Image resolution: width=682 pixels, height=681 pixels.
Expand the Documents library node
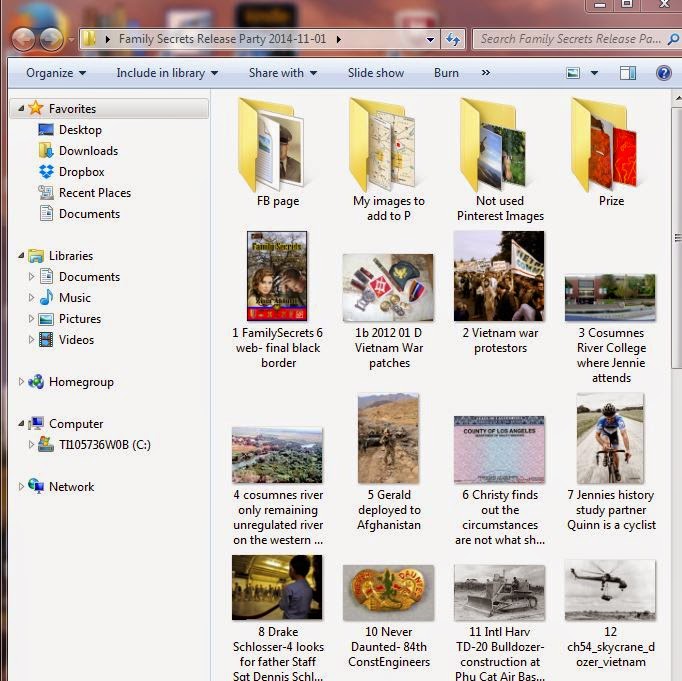tap(31, 277)
